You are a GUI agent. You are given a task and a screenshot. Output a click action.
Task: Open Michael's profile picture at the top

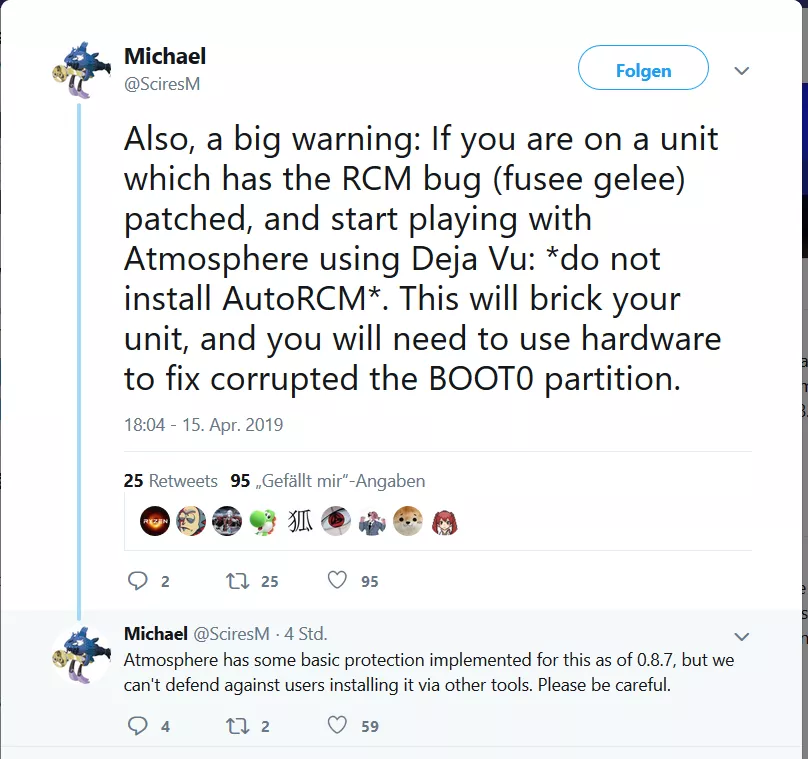(x=81, y=70)
